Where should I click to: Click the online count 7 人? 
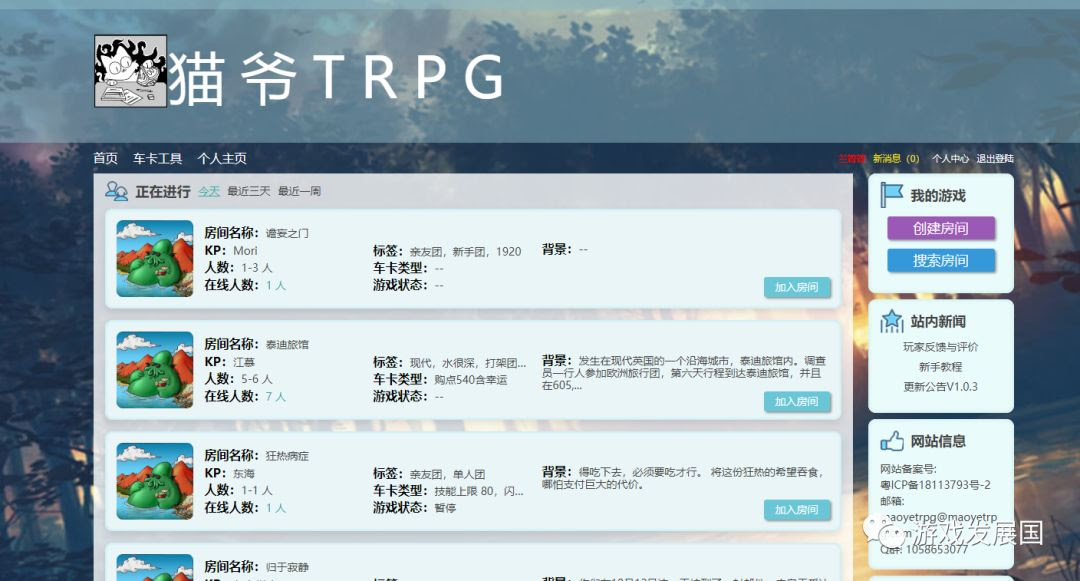(x=276, y=397)
